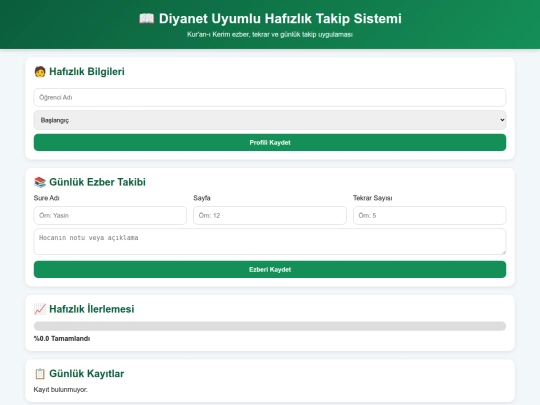This screenshot has height=405, width=540.
Task: Click the Profili Kaydet button
Action: 270,143
